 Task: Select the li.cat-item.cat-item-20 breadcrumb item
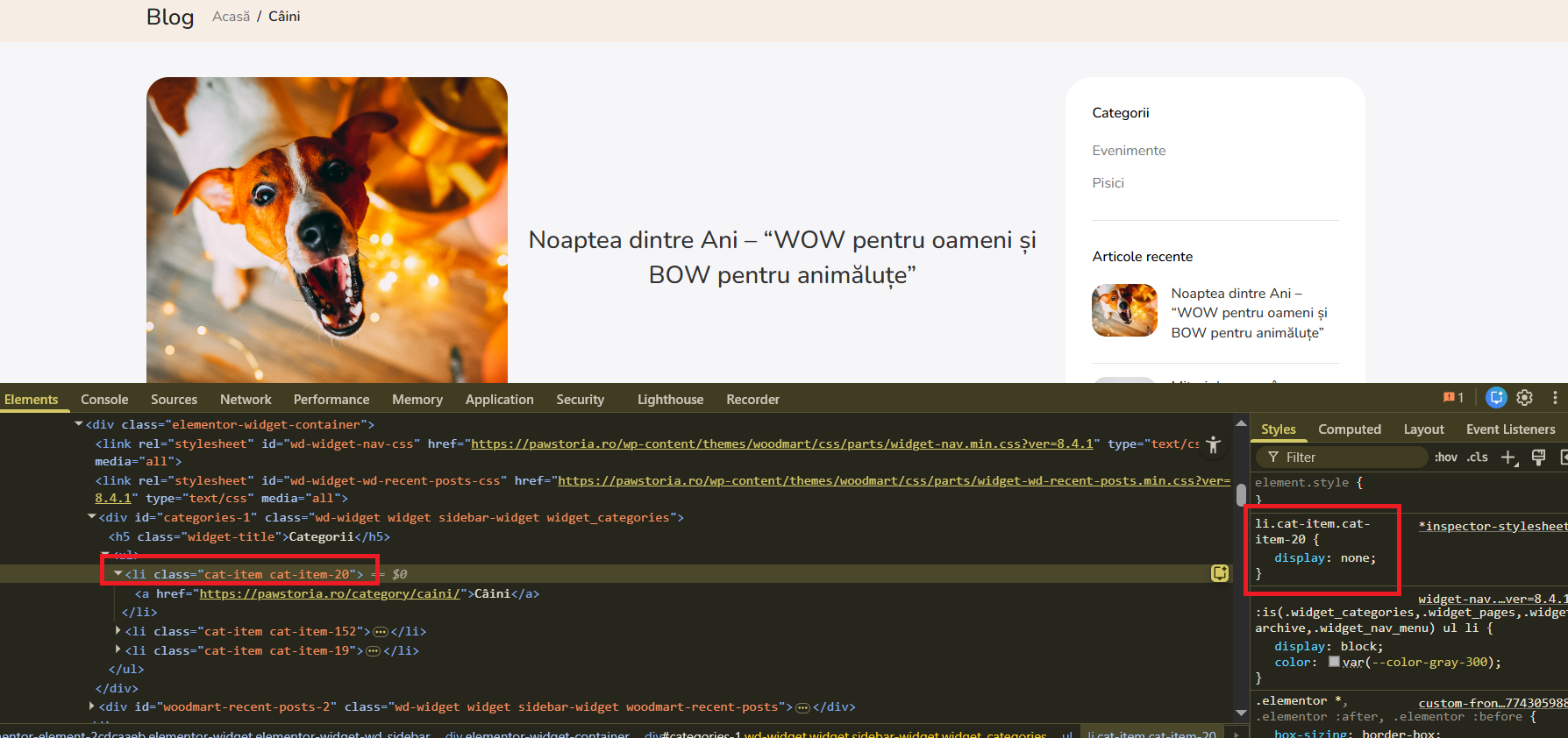click(x=1152, y=734)
